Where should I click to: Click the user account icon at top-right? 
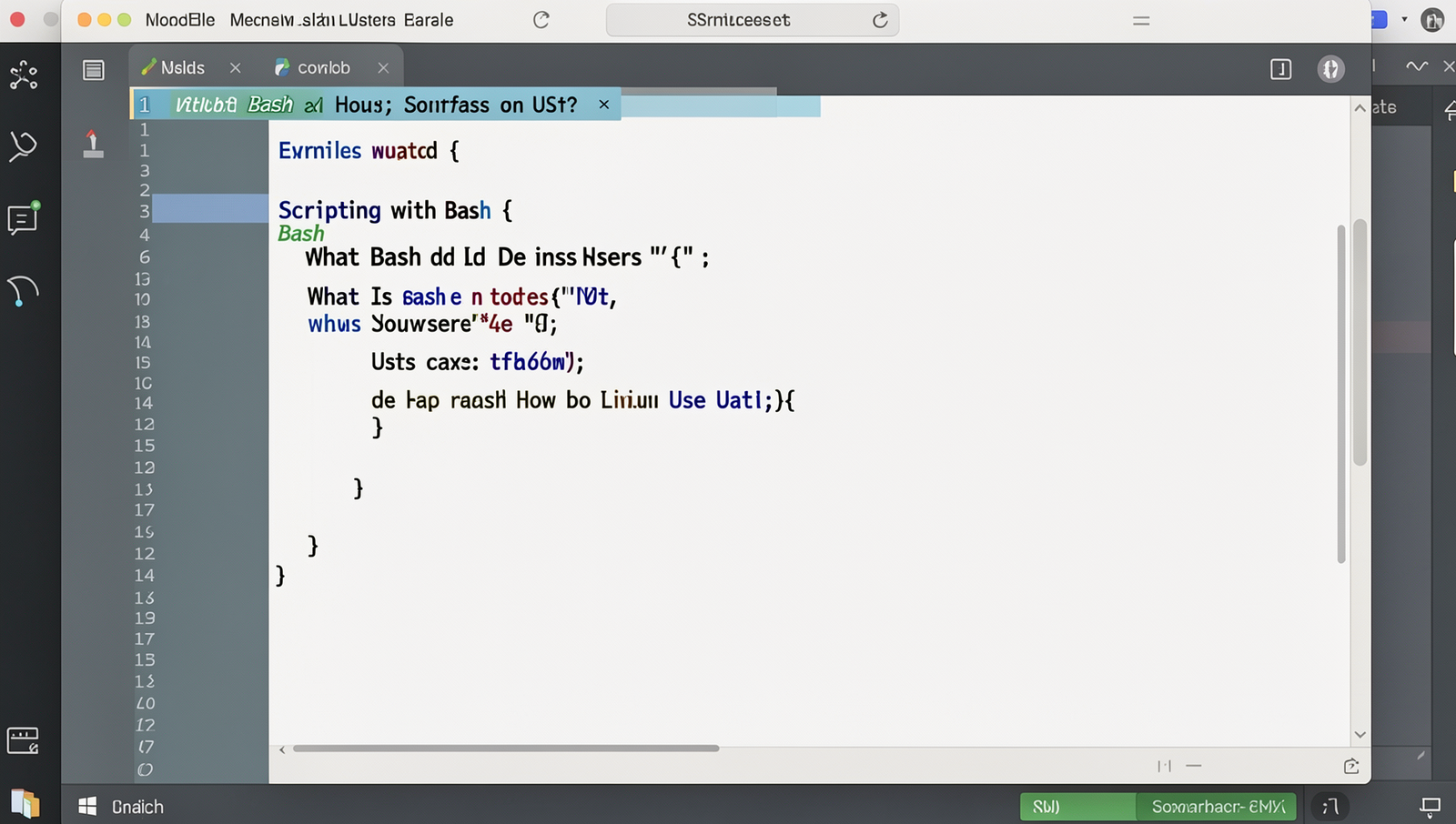pos(1432,20)
